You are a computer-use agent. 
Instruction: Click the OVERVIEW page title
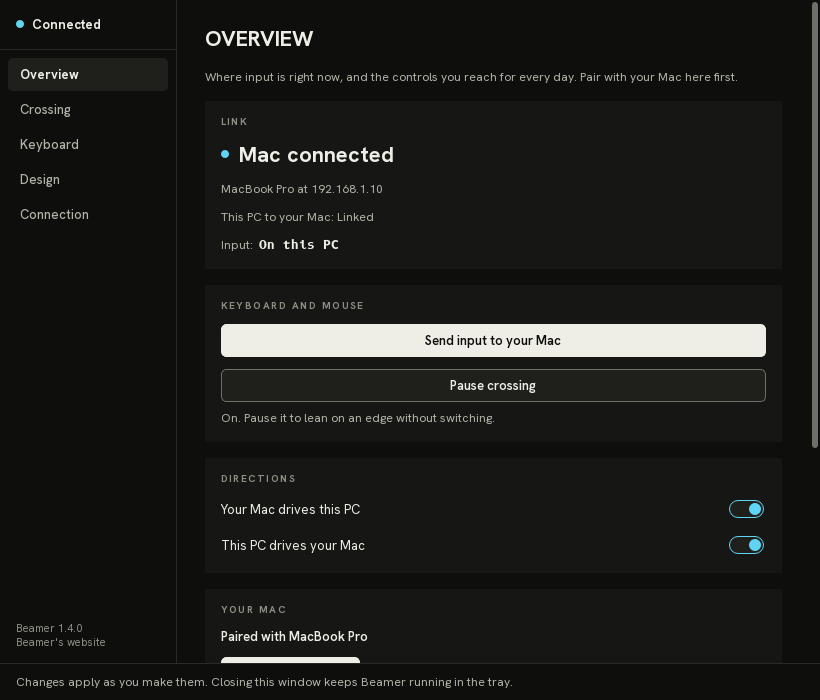point(259,39)
